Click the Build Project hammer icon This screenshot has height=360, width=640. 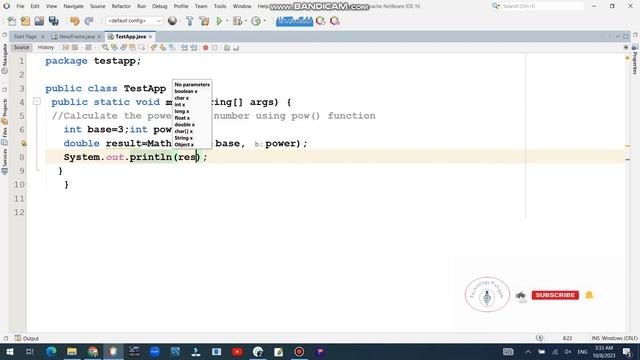coord(189,21)
